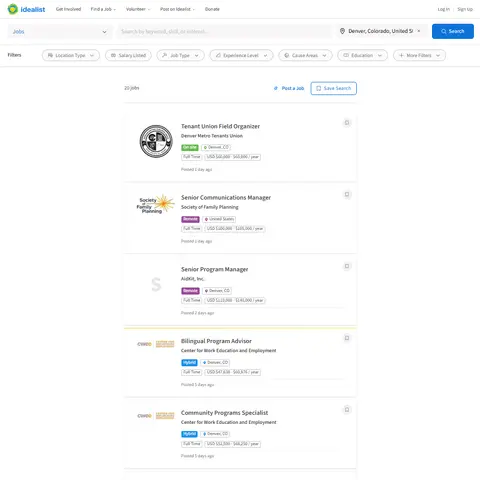The height and width of the screenshot is (480, 480).
Task: Click the Post a Job link
Action: pyautogui.click(x=289, y=88)
